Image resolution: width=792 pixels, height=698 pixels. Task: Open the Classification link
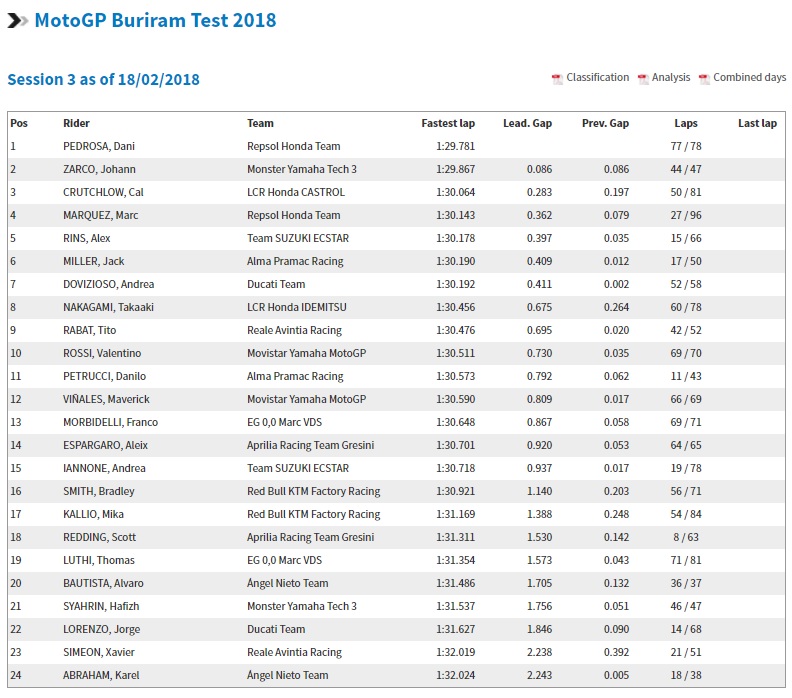click(x=598, y=77)
